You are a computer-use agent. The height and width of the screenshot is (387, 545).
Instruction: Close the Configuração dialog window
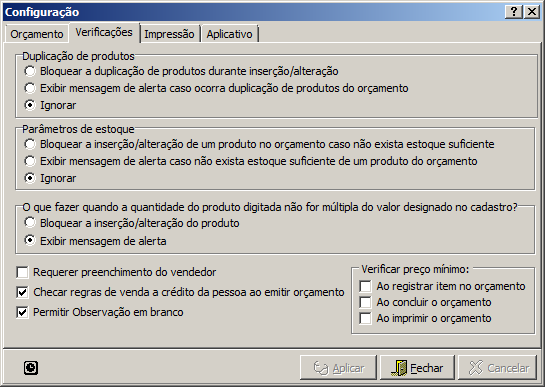(532, 12)
